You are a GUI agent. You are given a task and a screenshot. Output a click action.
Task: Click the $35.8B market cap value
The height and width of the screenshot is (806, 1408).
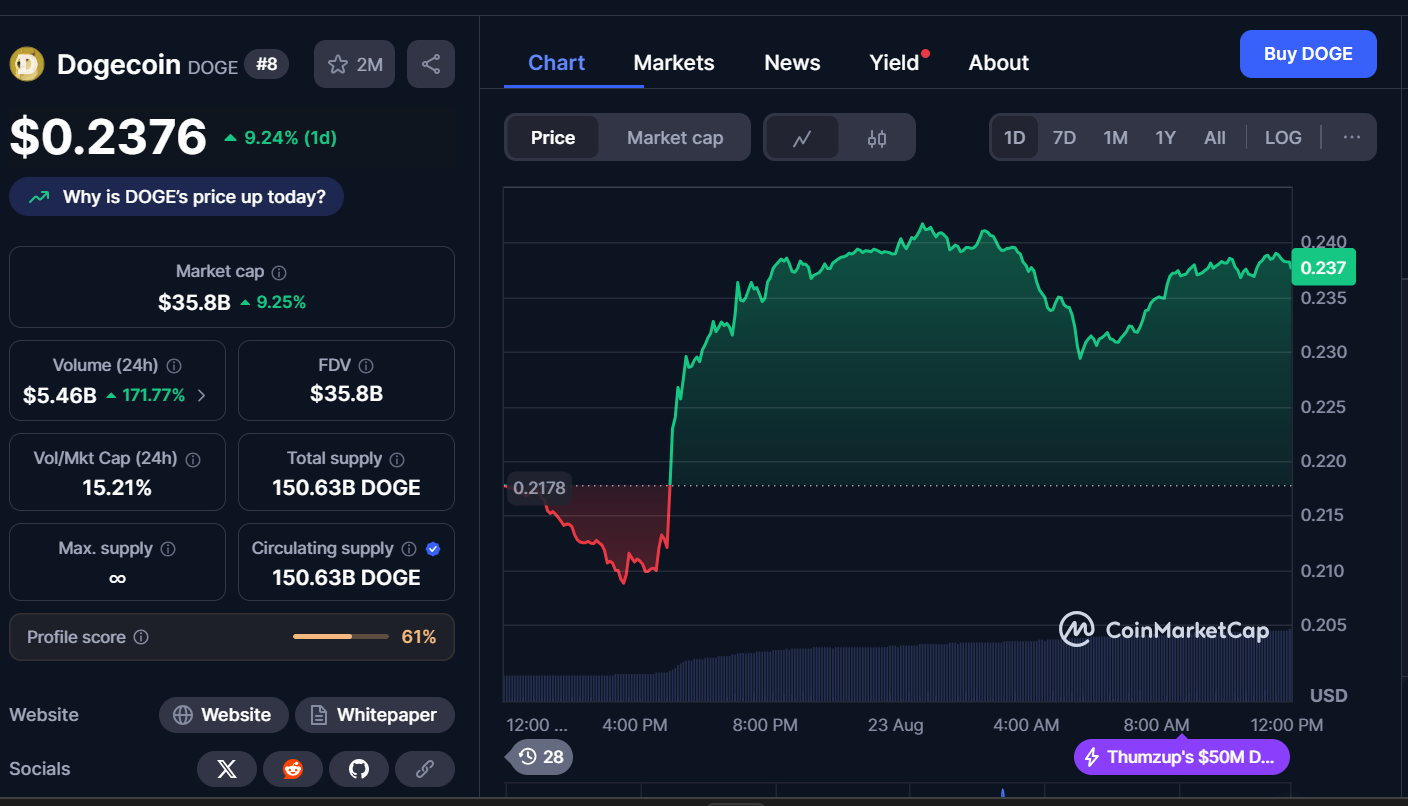point(194,302)
